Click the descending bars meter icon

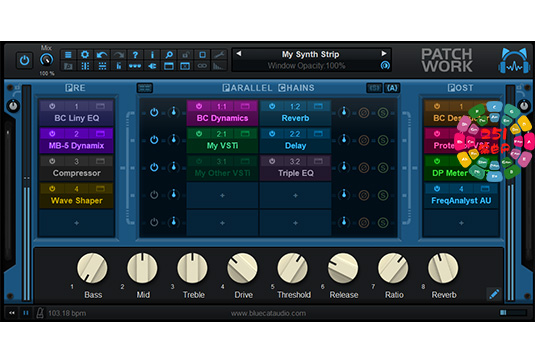click(219, 66)
